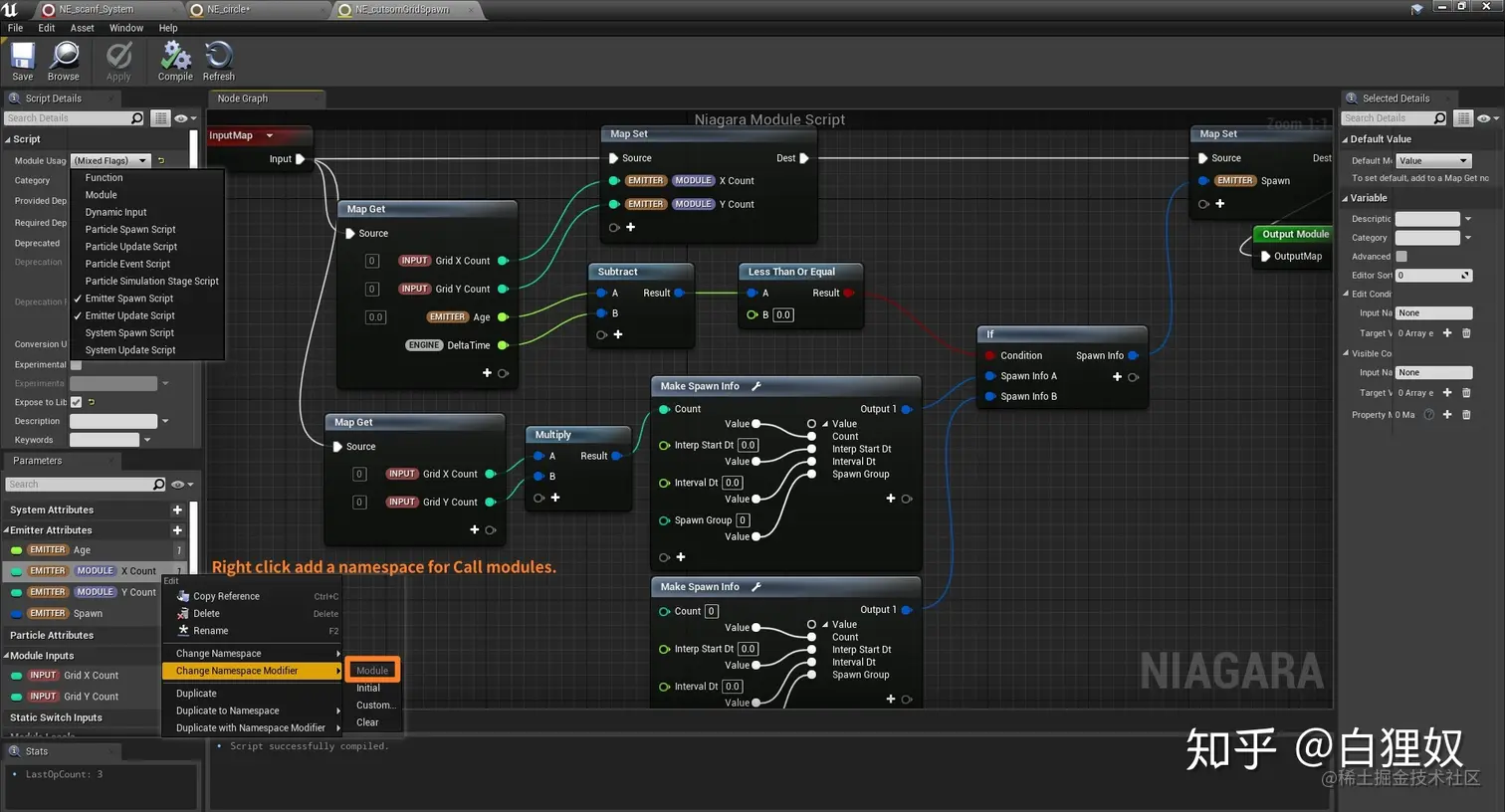This screenshot has width=1505, height=812.
Task: Select Particle Spawn Script usage option
Action: [130, 229]
